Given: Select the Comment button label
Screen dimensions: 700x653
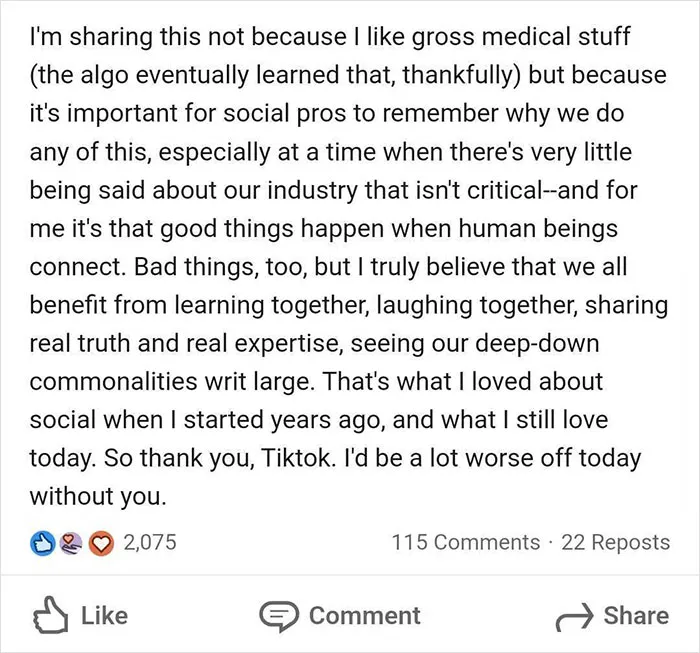Looking at the screenshot, I should click(365, 616).
